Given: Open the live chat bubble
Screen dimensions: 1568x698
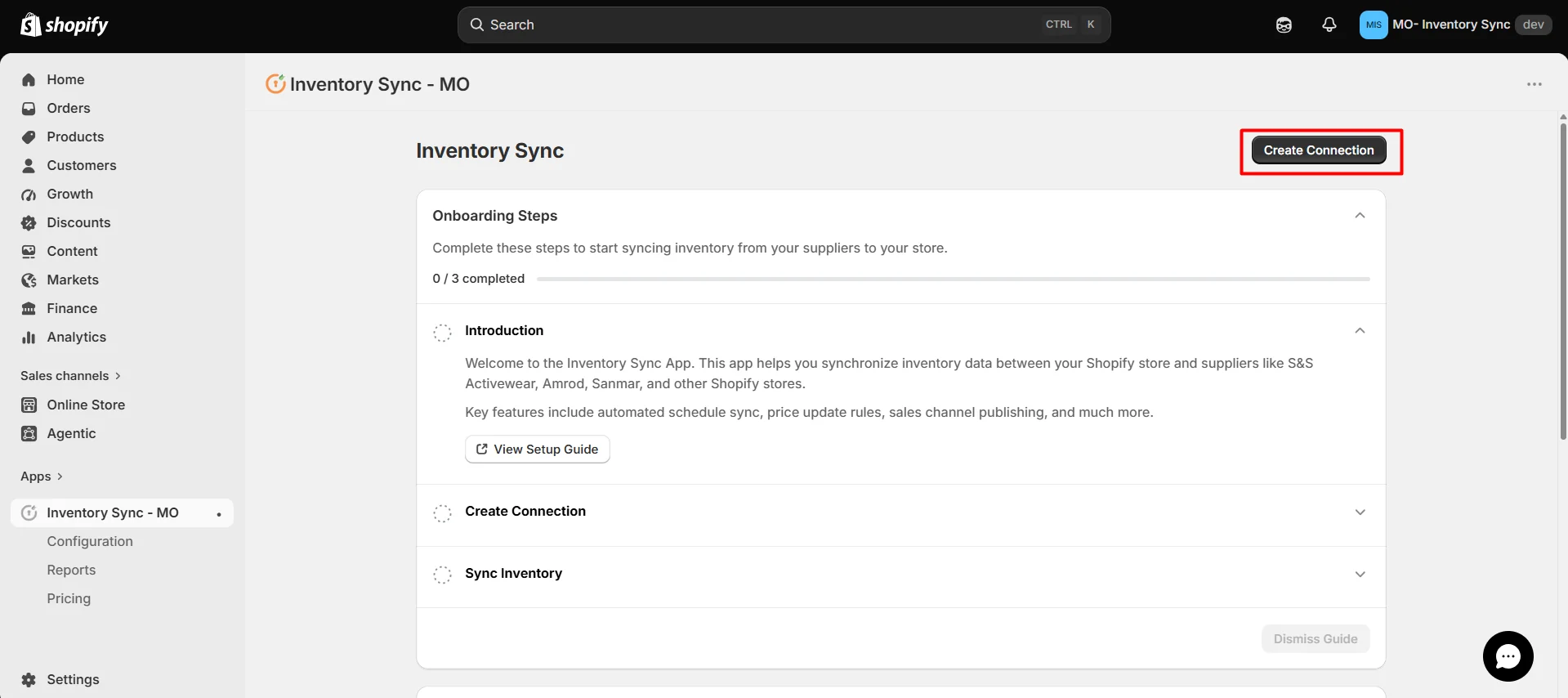Looking at the screenshot, I should click(1508, 656).
